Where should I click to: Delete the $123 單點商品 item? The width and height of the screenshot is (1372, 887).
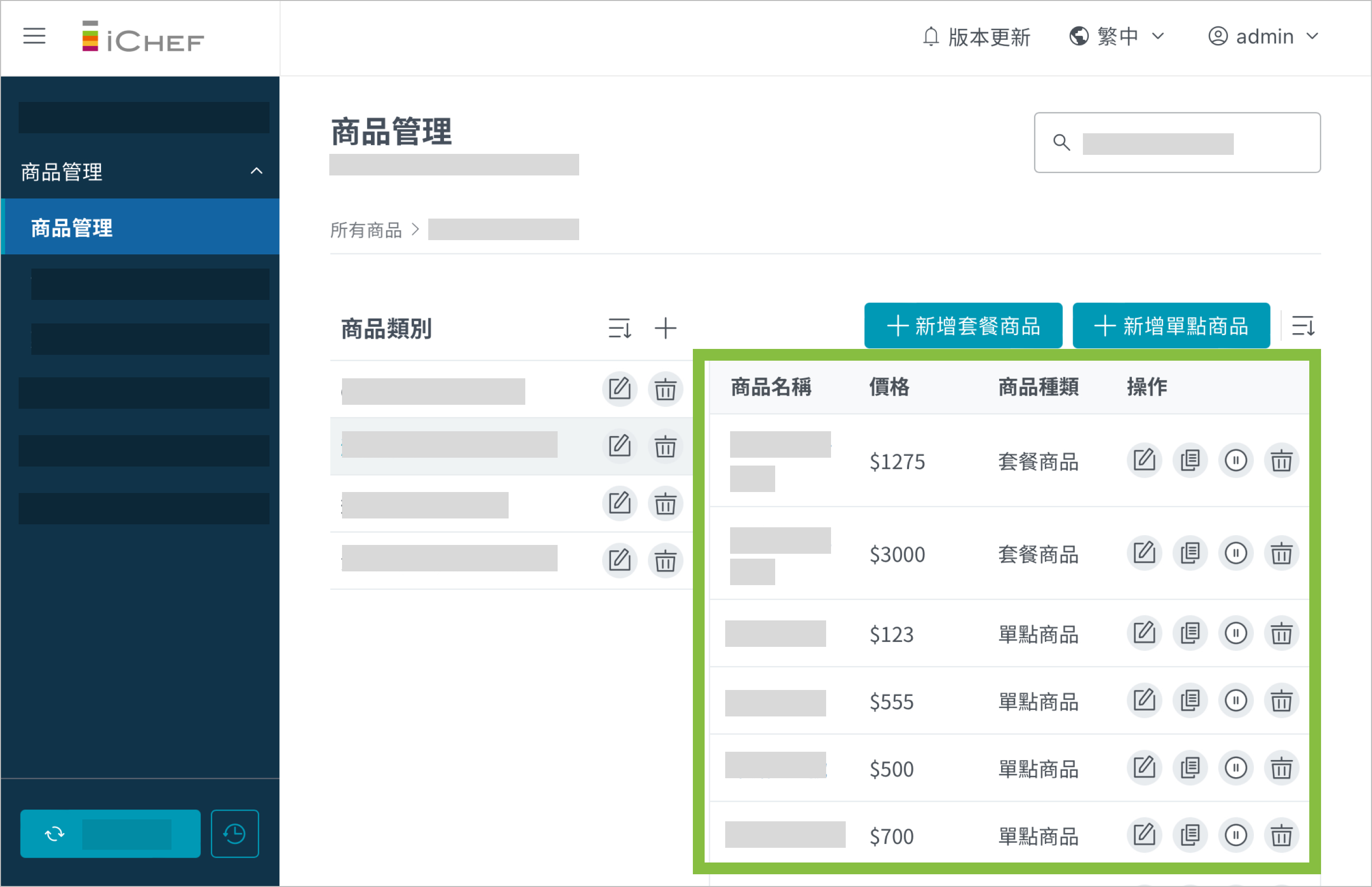(1281, 634)
